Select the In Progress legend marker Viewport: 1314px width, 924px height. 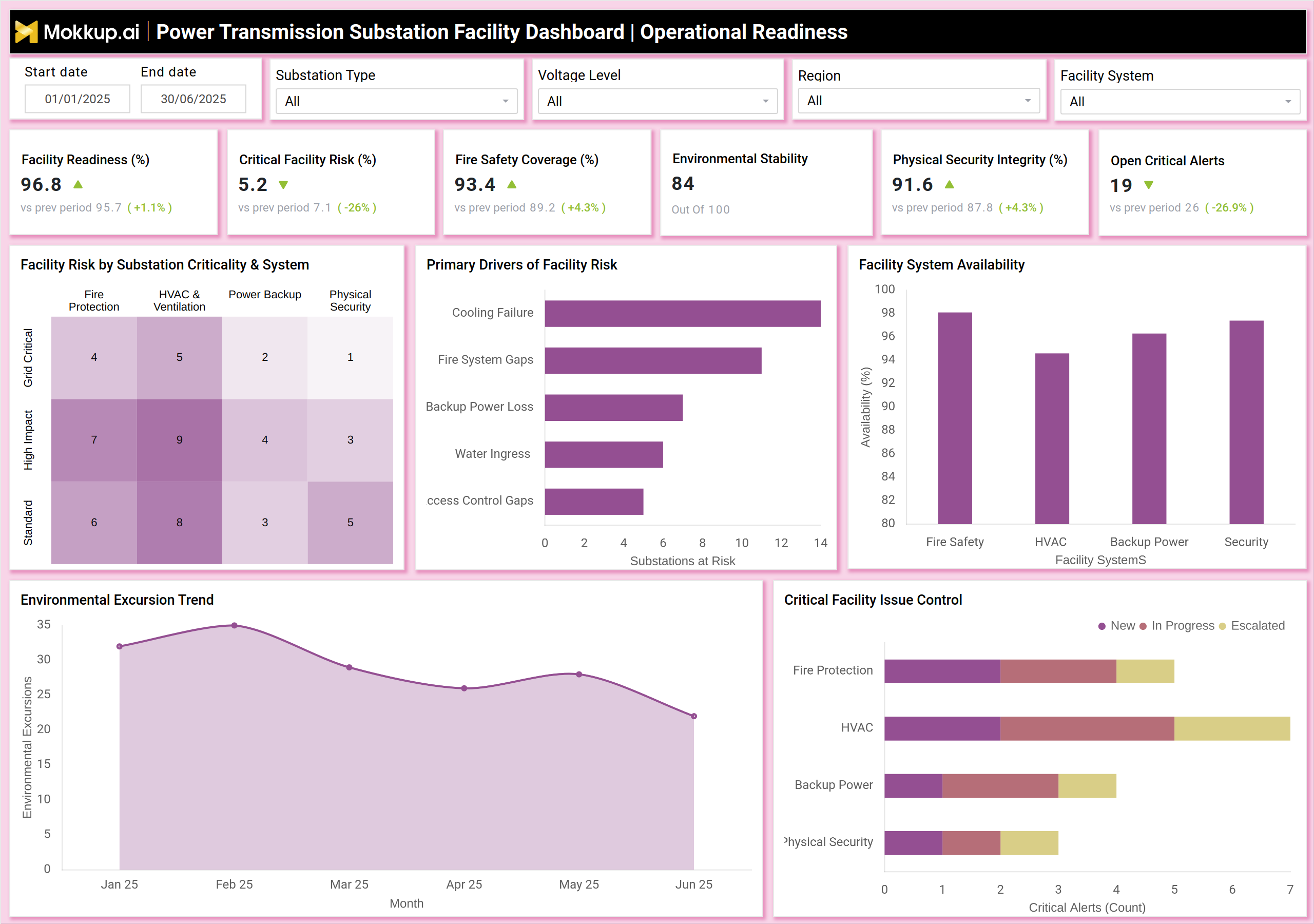(x=1143, y=626)
